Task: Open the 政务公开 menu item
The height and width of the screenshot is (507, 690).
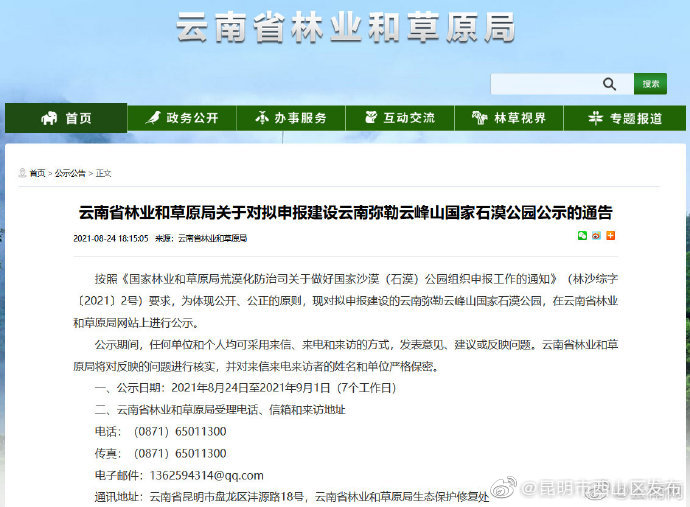Action: pos(182,118)
